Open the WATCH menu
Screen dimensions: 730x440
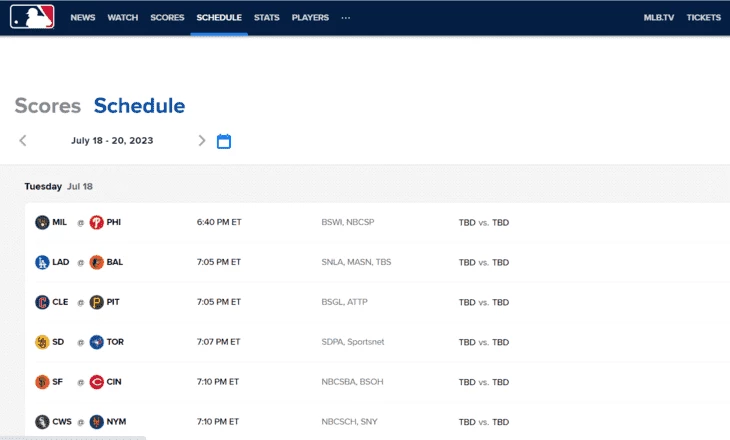pyautogui.click(x=123, y=18)
